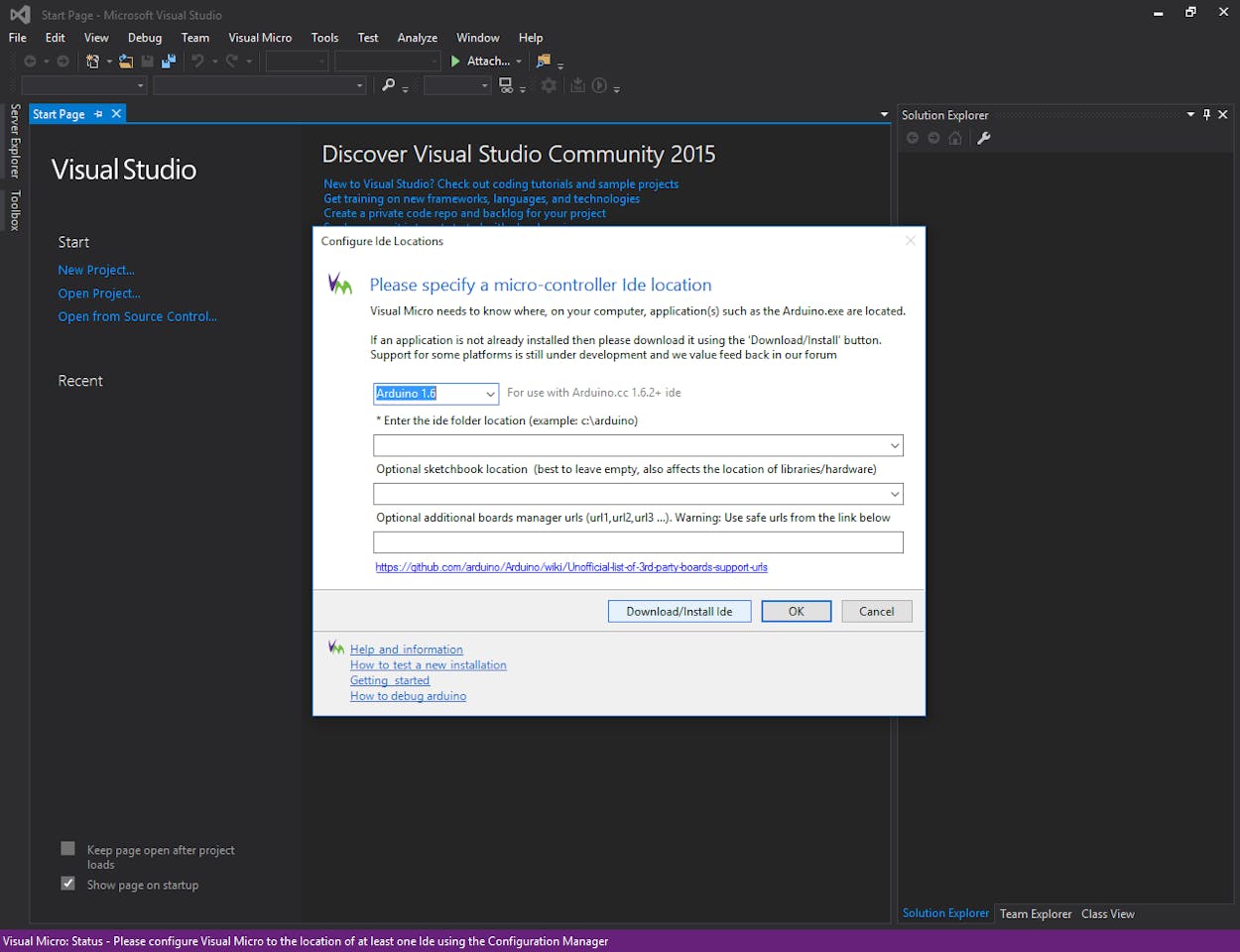Click the magnifier search icon in toolbar
Image resolution: width=1240 pixels, height=952 pixels.
[388, 86]
